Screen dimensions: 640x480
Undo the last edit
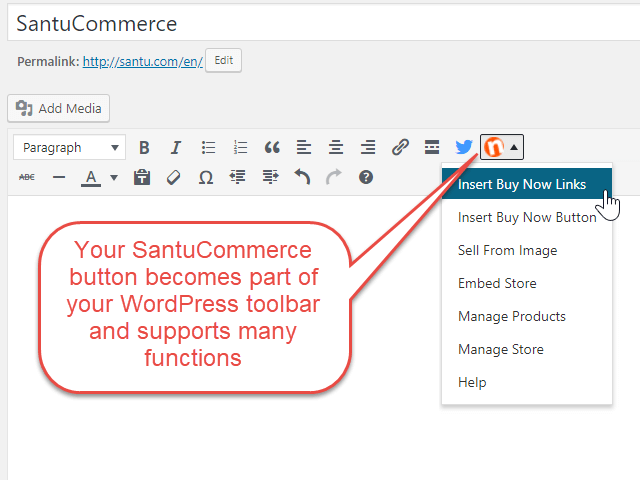pos(302,177)
